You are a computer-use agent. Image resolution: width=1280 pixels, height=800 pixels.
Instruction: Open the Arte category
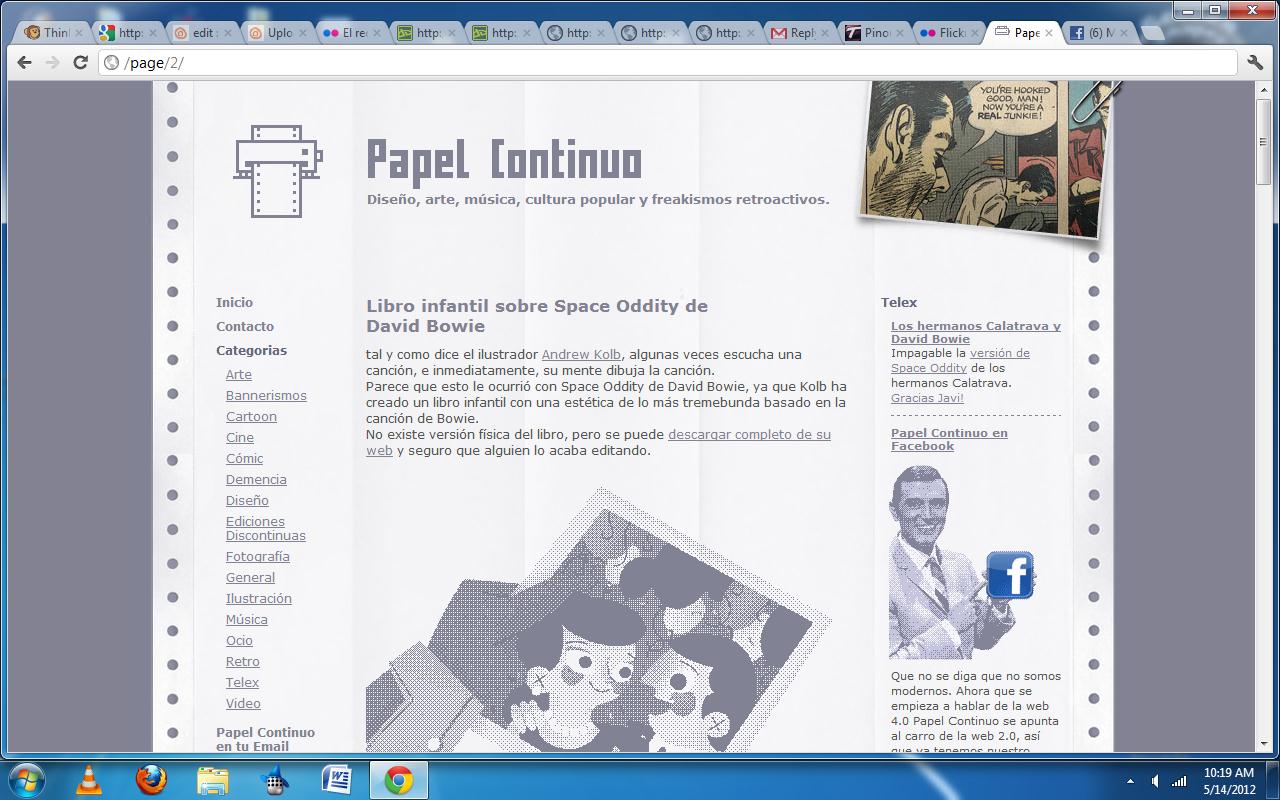(238, 374)
